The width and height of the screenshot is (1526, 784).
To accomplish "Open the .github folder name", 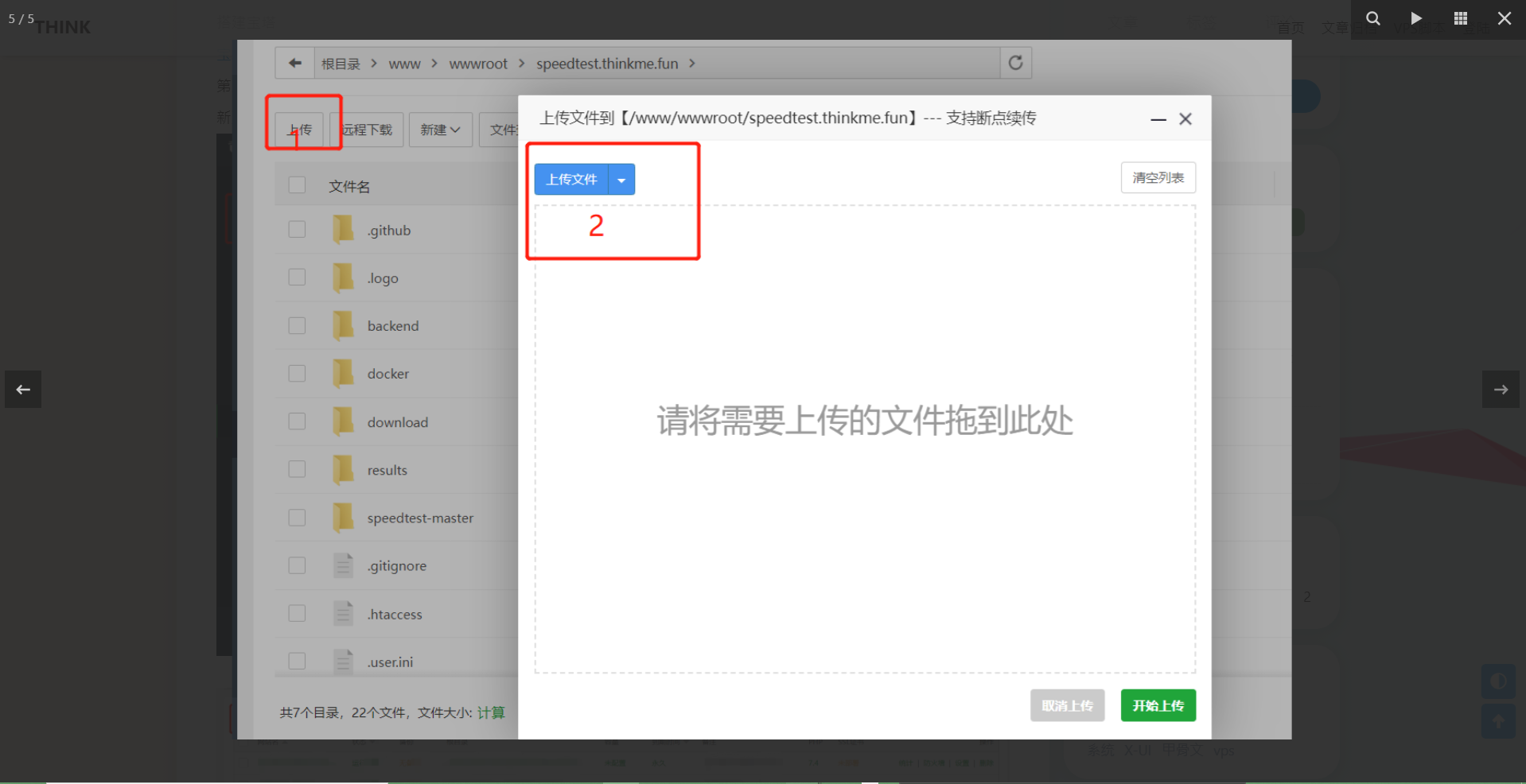I will click(389, 231).
